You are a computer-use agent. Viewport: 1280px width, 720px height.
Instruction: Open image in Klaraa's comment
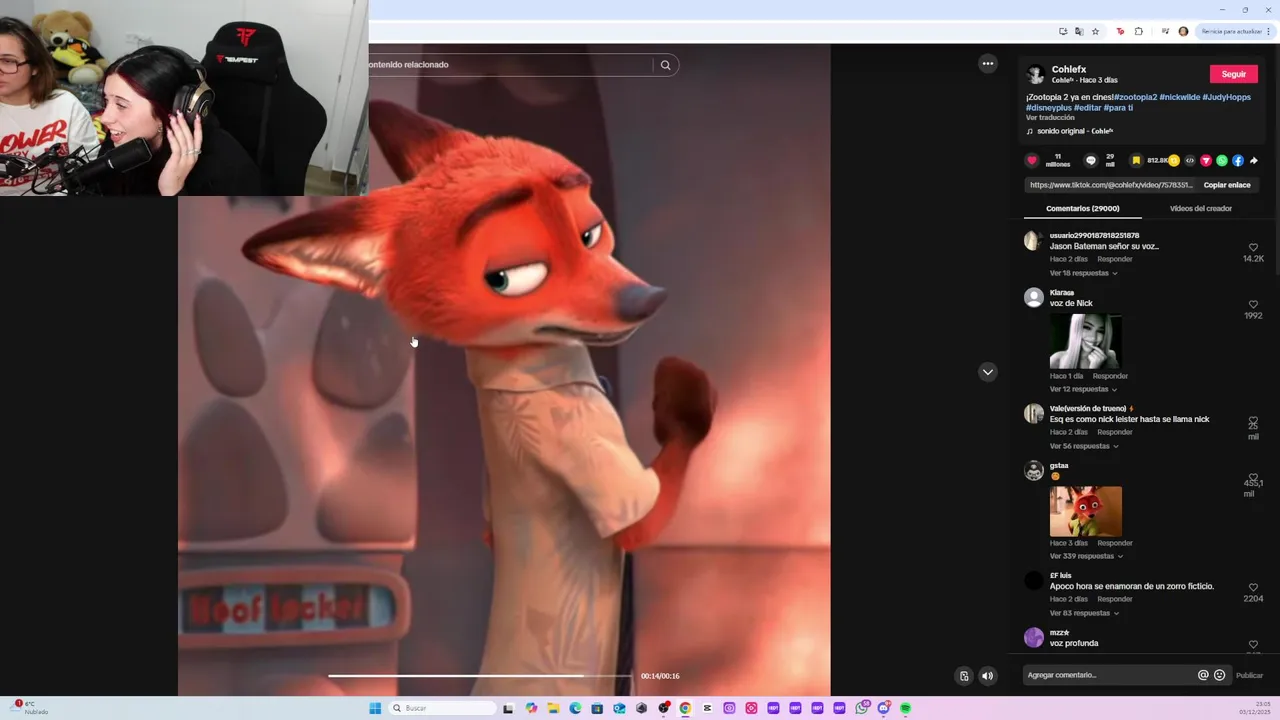1085,342
